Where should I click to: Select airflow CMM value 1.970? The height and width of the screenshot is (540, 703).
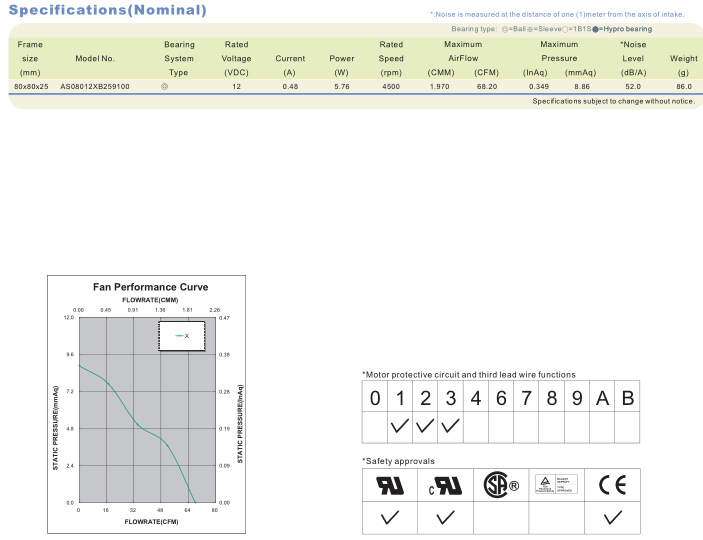point(439,87)
